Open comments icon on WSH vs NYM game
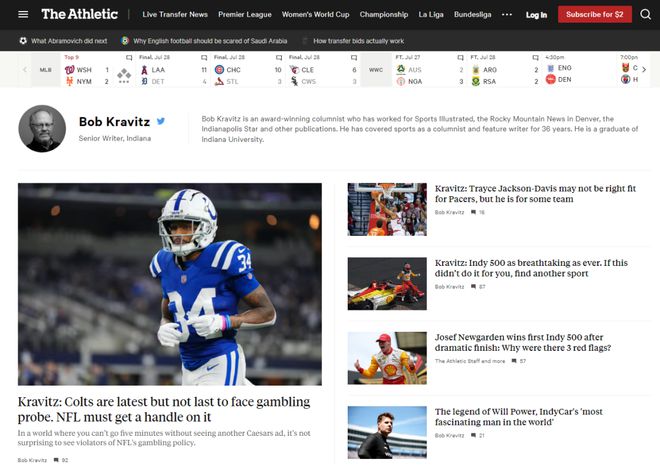This screenshot has width=660, height=470. 129,57
